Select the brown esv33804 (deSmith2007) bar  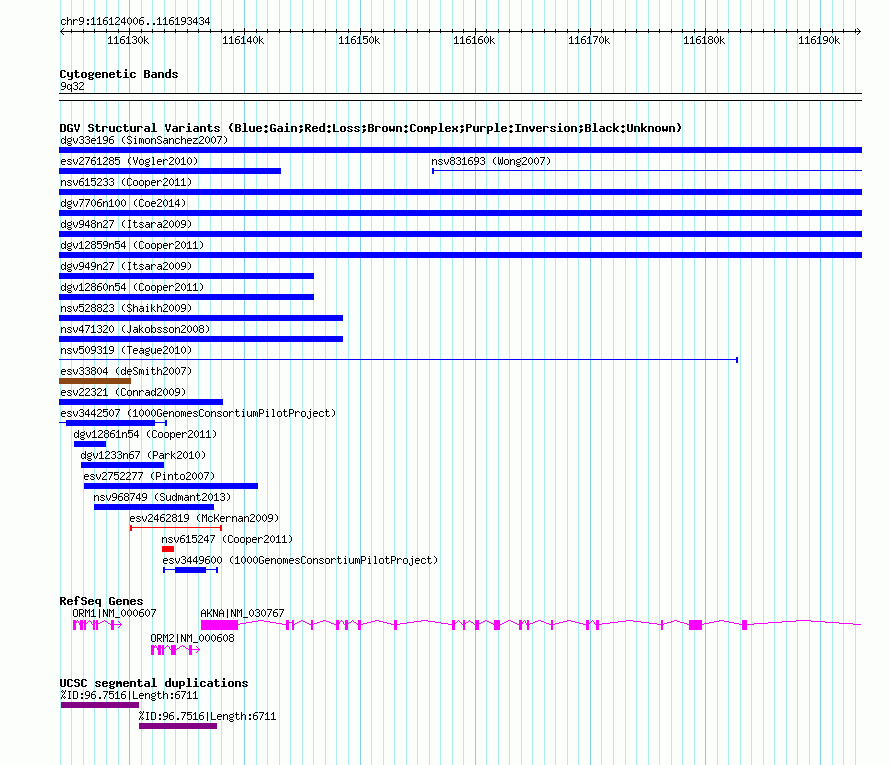95,381
